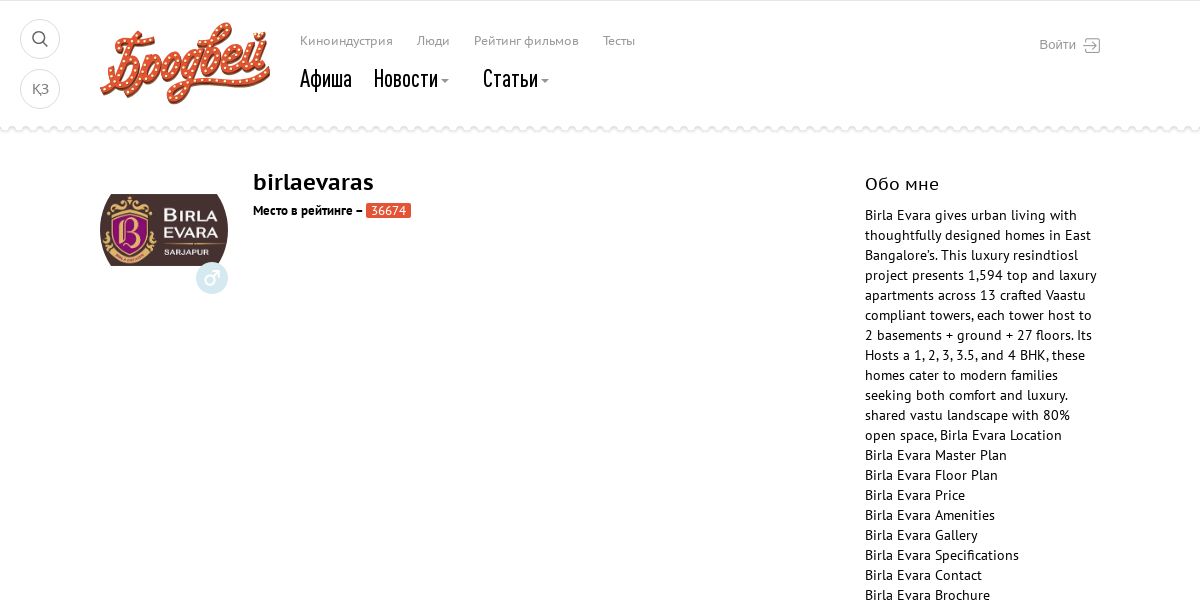Click the Birla Evara Brochure line
The height and width of the screenshot is (600, 1200).
927,594
